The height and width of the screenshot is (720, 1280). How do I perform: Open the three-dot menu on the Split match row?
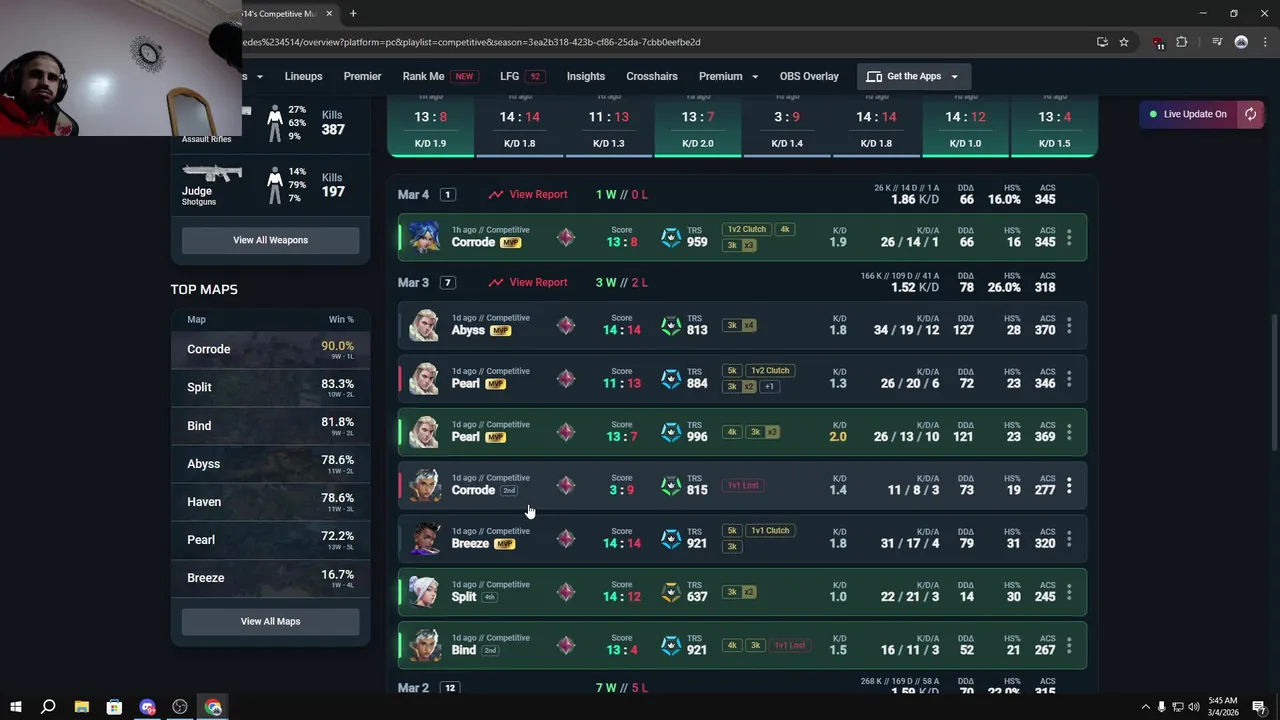click(x=1069, y=592)
